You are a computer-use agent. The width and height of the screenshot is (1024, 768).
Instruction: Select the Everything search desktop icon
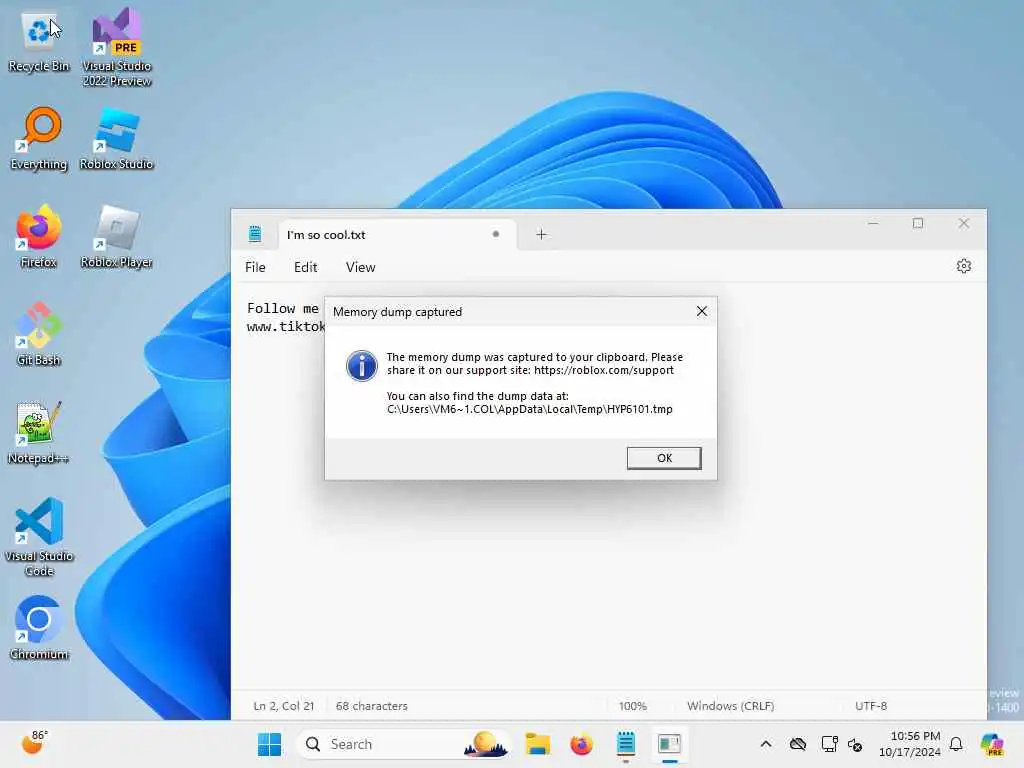click(39, 138)
